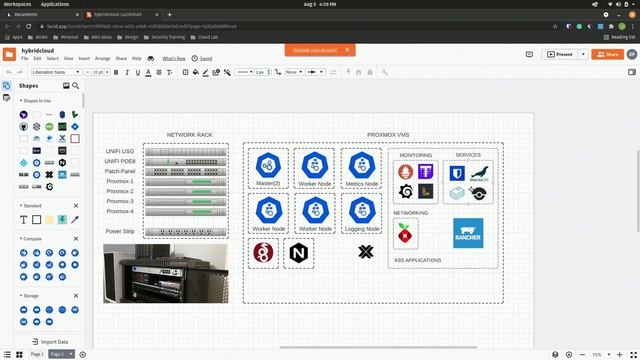Toggle underline formatting in toolbar
Screen dimensions: 640x360
coord(138,72)
